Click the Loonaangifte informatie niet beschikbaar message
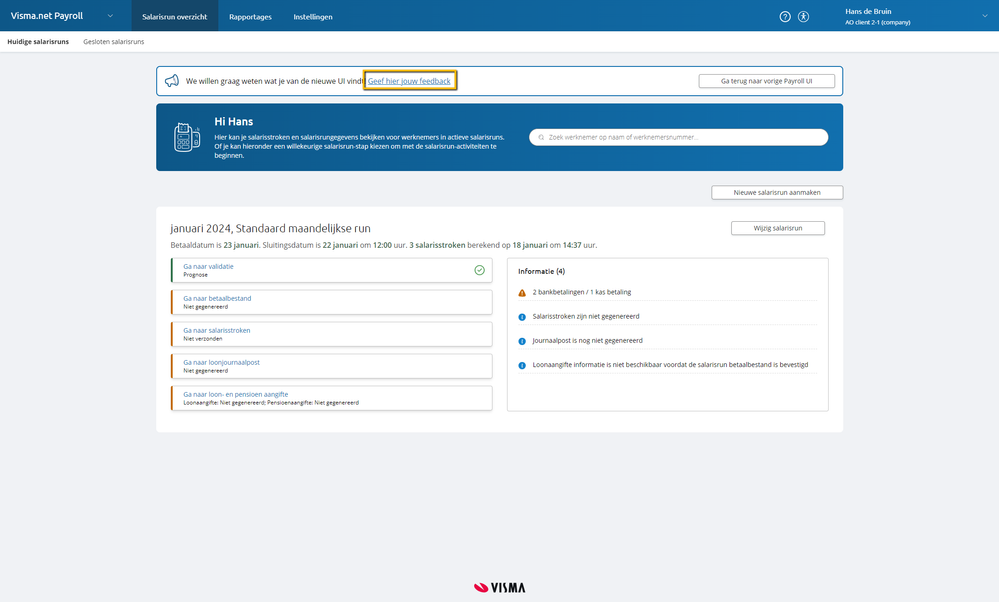Viewport: 999px width, 602px height. pos(670,365)
